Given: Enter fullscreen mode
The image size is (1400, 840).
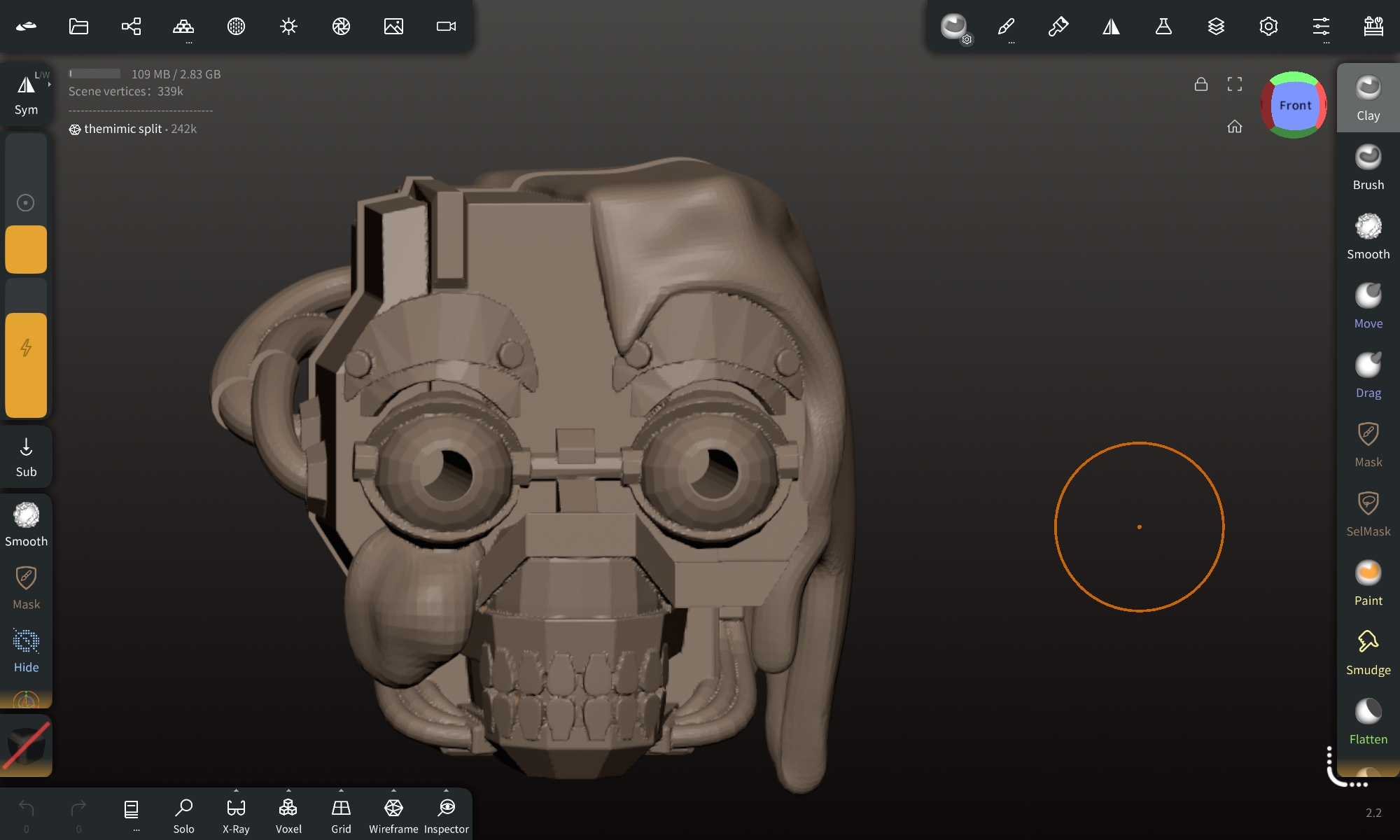Looking at the screenshot, I should 1235,84.
